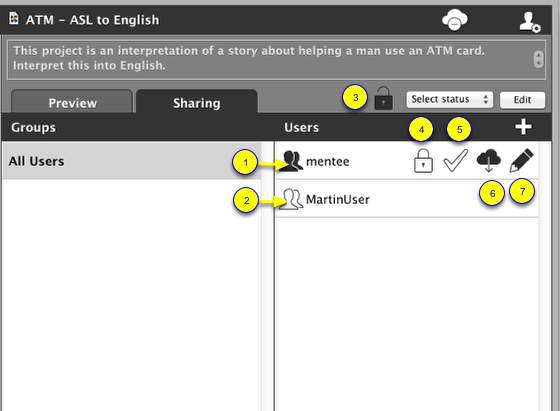
Task: Click the cloud download icon for mentee
Action: click(489, 161)
